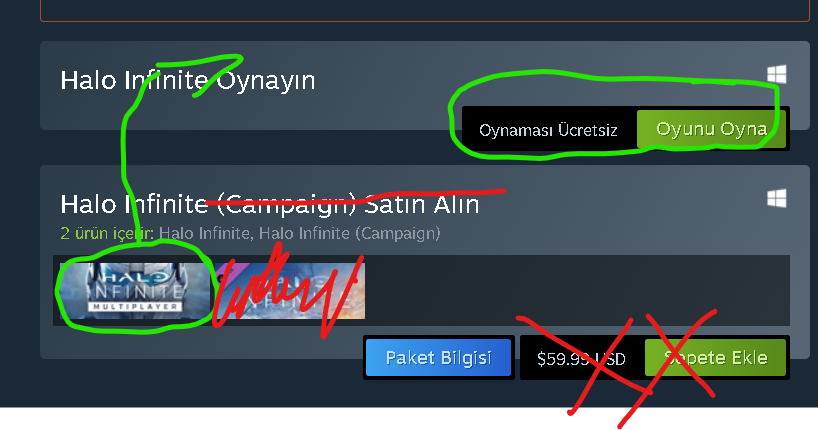818x430 pixels.
Task: Open Paket Bilgisi package details
Action: pyautogui.click(x=438, y=357)
